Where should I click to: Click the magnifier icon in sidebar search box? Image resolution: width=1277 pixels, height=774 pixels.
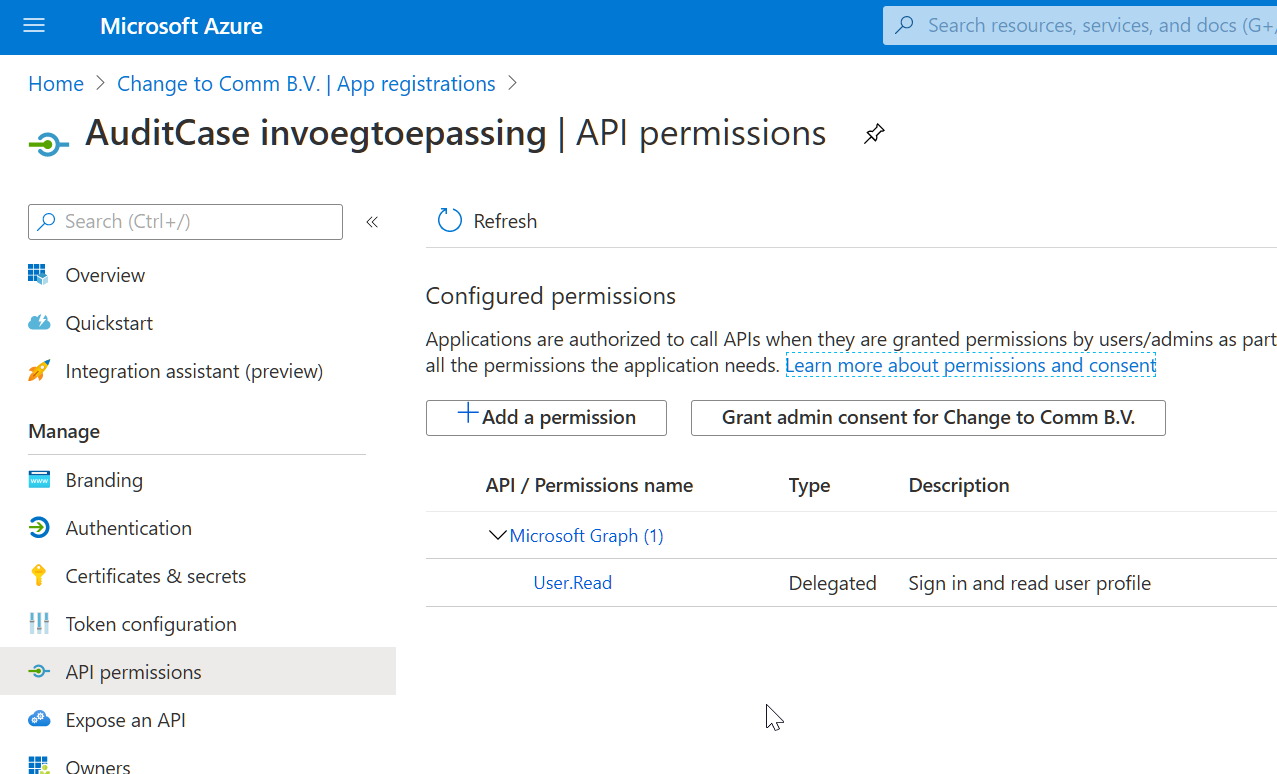(x=46, y=222)
